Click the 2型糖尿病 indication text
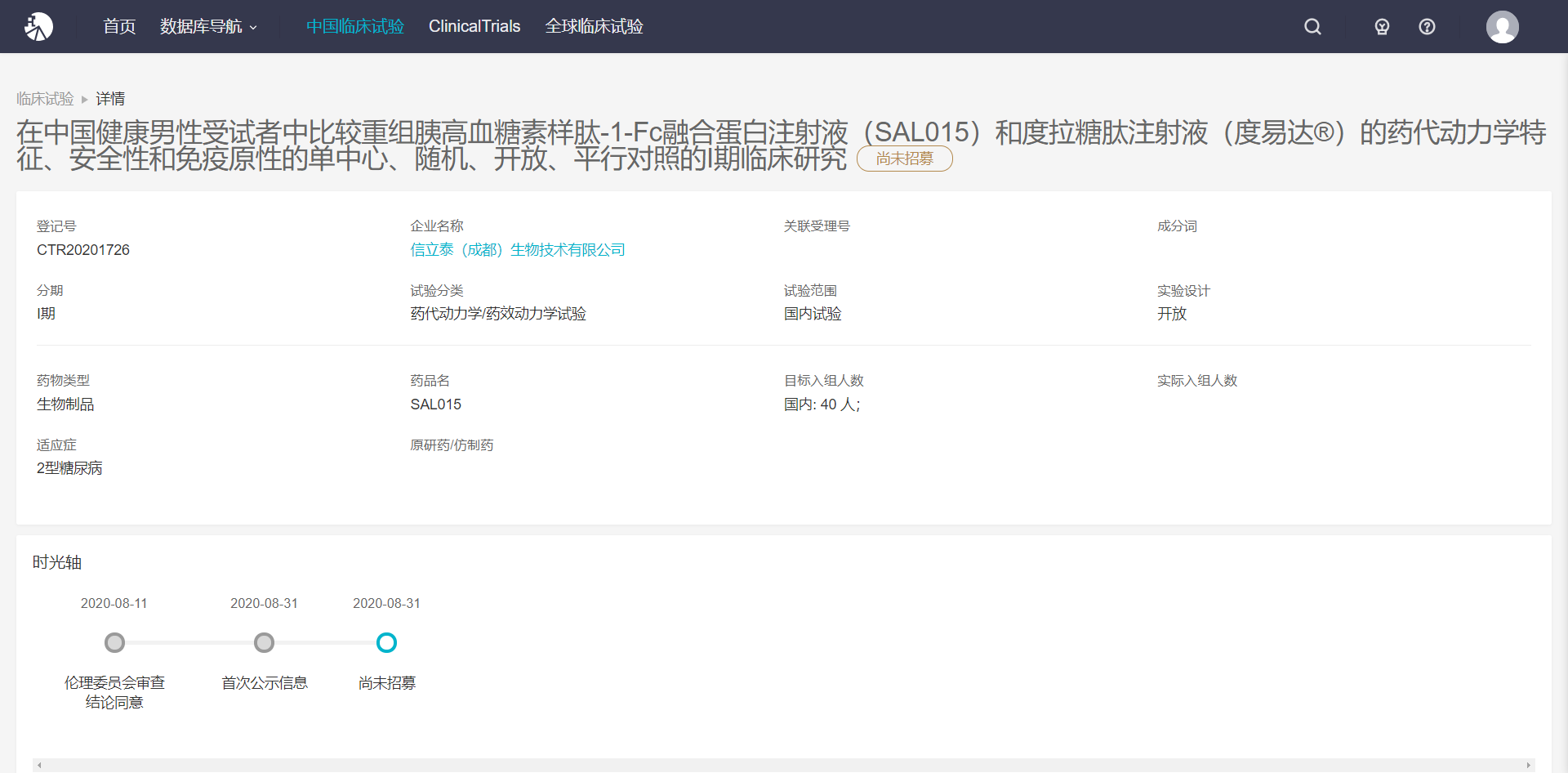 [69, 468]
